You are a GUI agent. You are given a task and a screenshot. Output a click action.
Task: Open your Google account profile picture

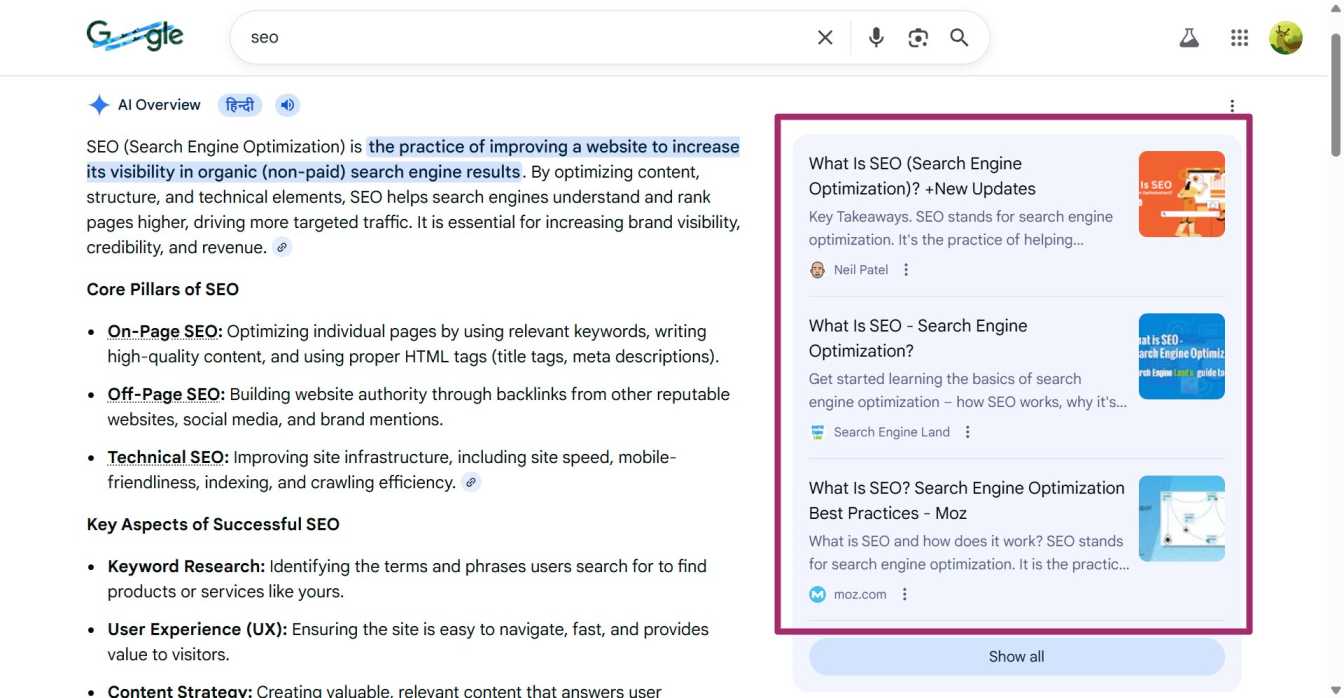(x=1286, y=37)
